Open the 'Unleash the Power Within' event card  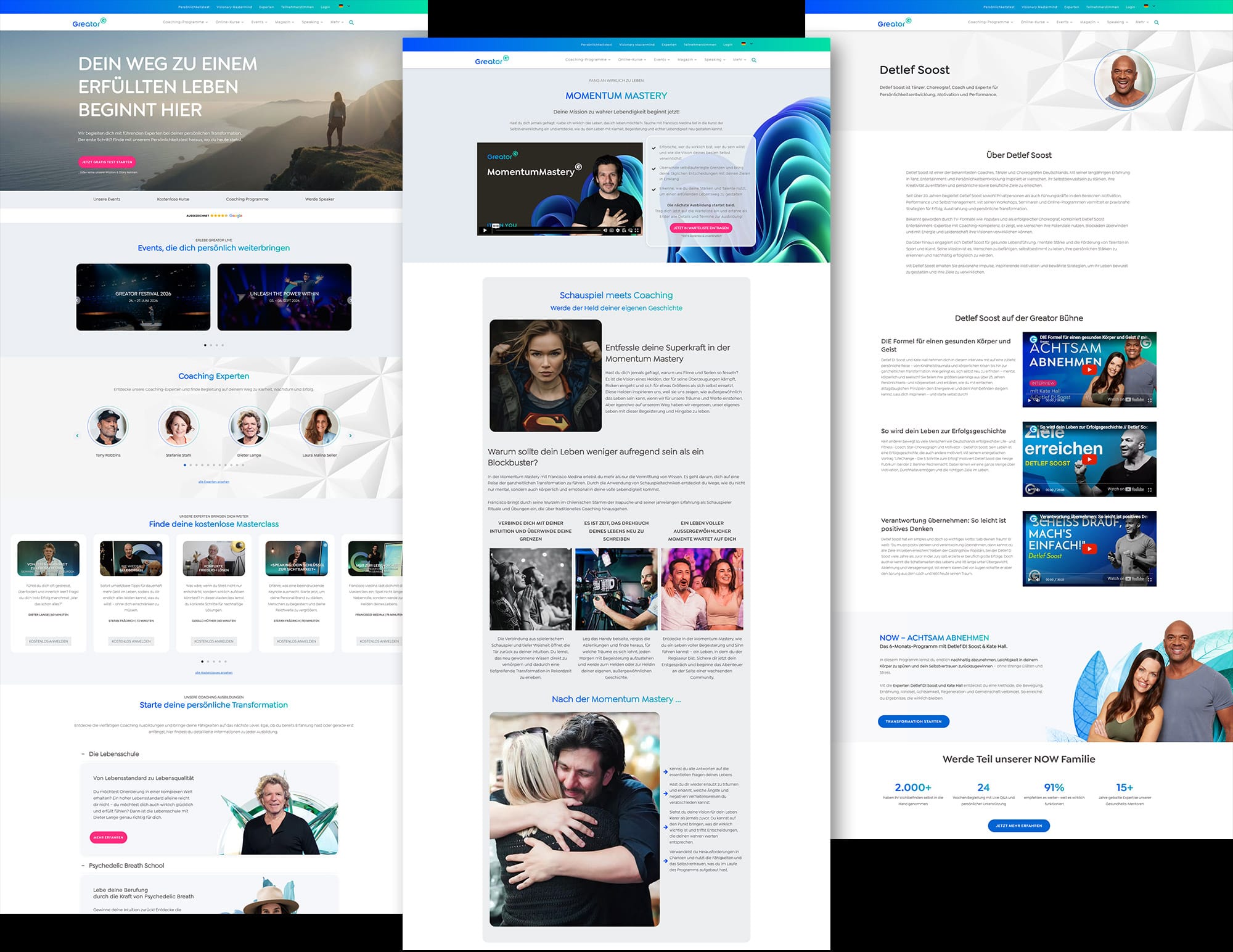(x=284, y=297)
